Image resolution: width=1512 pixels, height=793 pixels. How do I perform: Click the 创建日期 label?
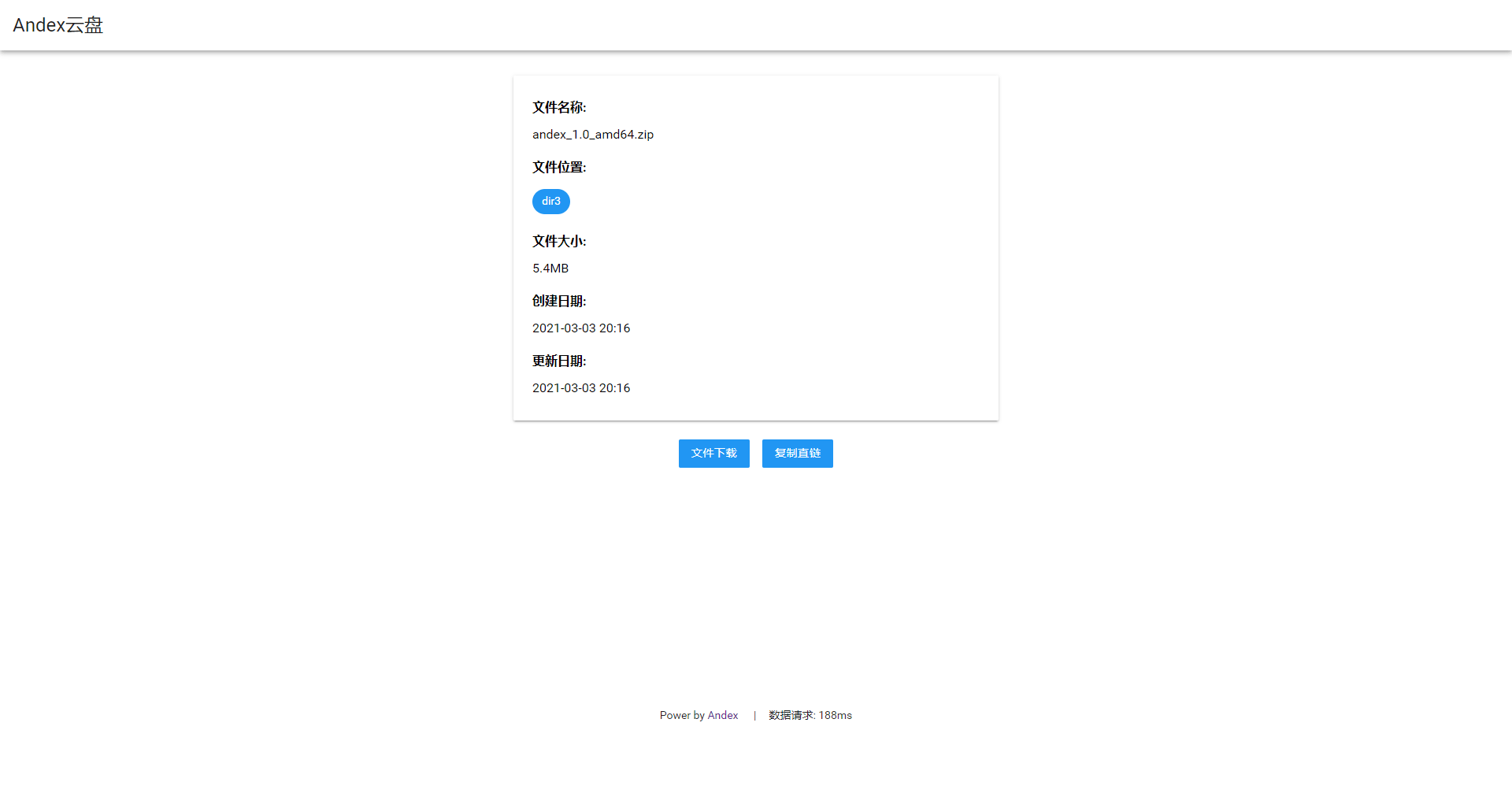559,301
